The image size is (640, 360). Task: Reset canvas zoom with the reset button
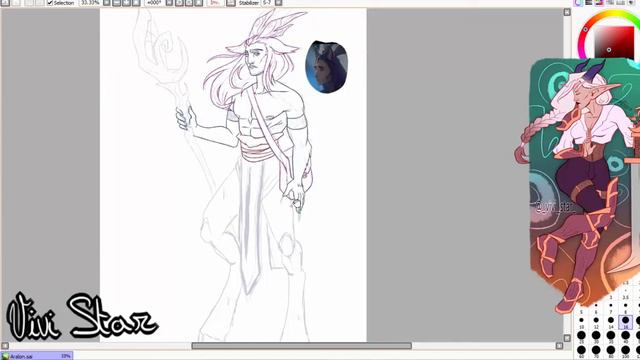pos(136,2)
